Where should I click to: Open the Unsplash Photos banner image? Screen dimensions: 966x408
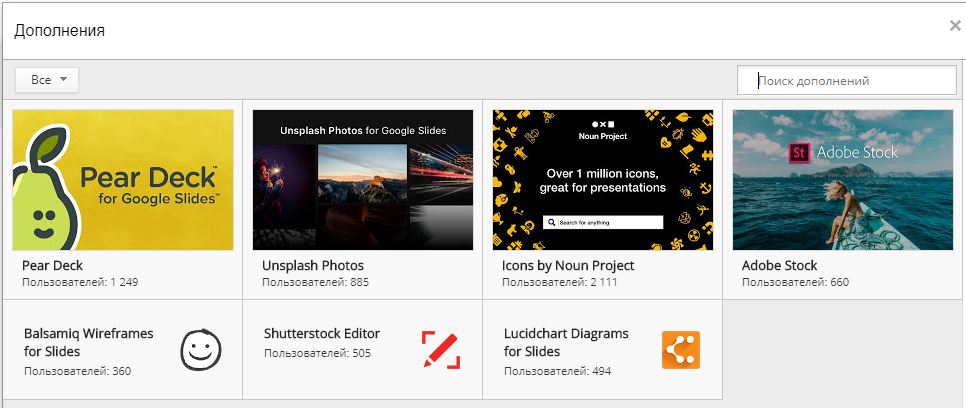tap(363, 180)
